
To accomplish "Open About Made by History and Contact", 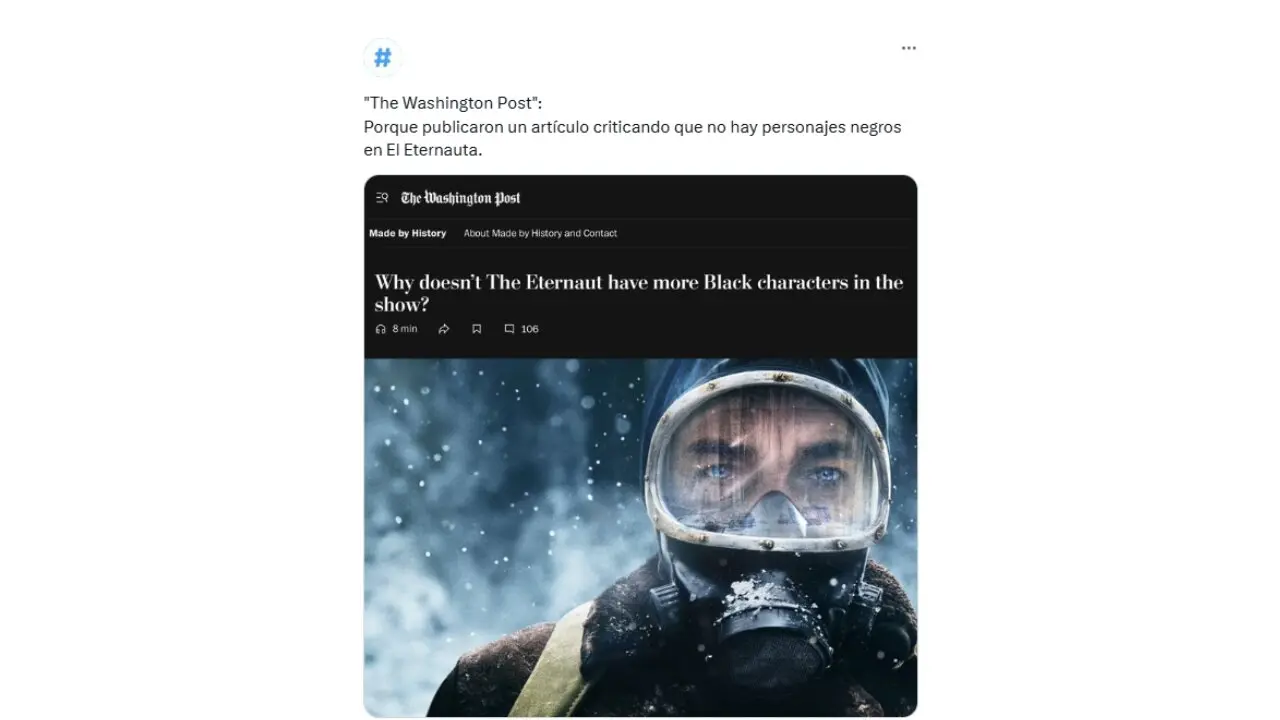I will click(x=540, y=233).
